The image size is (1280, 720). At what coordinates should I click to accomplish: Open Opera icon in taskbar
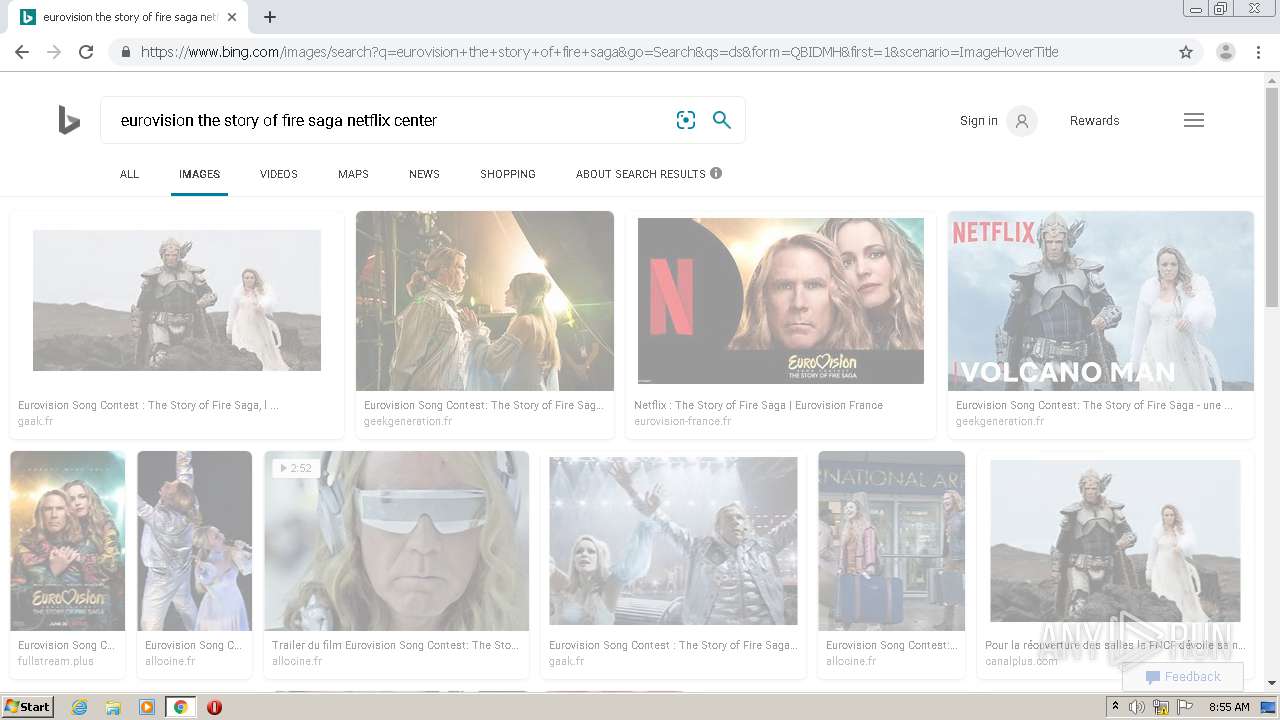pos(214,707)
